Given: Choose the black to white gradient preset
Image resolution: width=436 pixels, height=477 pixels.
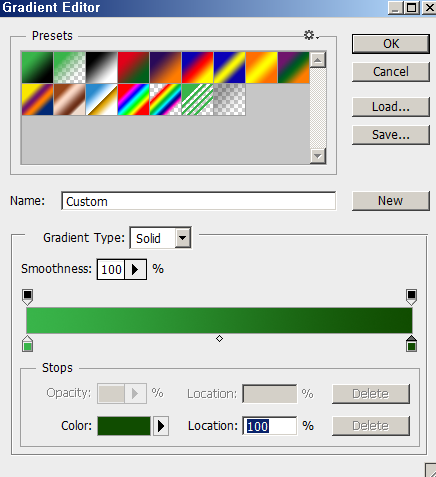Looking at the screenshot, I should pyautogui.click(x=101, y=67).
